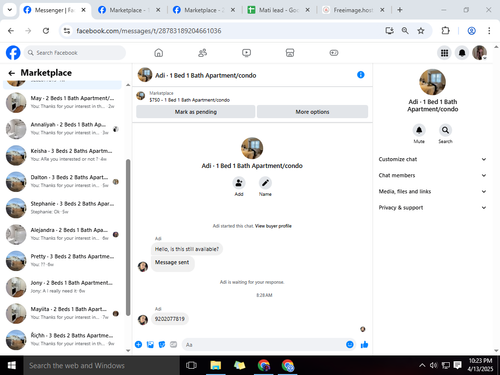
Task: Expand the Privacy & support section
Action: coord(432,207)
